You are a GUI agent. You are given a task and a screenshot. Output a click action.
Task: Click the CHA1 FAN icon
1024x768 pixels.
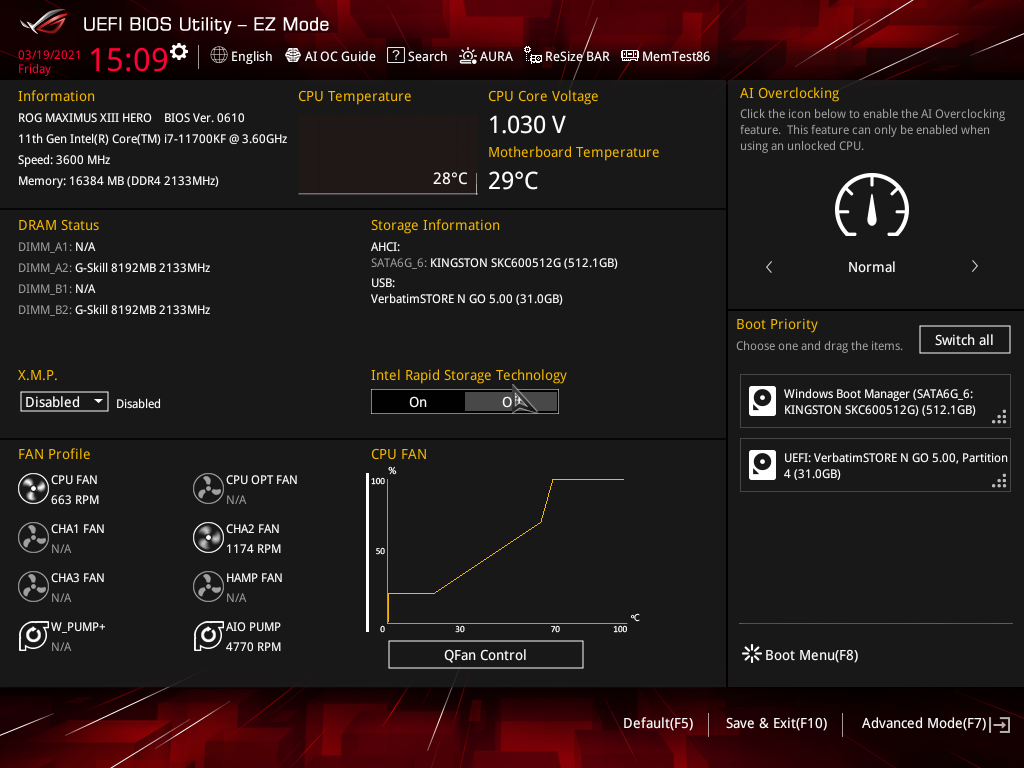pos(33,537)
